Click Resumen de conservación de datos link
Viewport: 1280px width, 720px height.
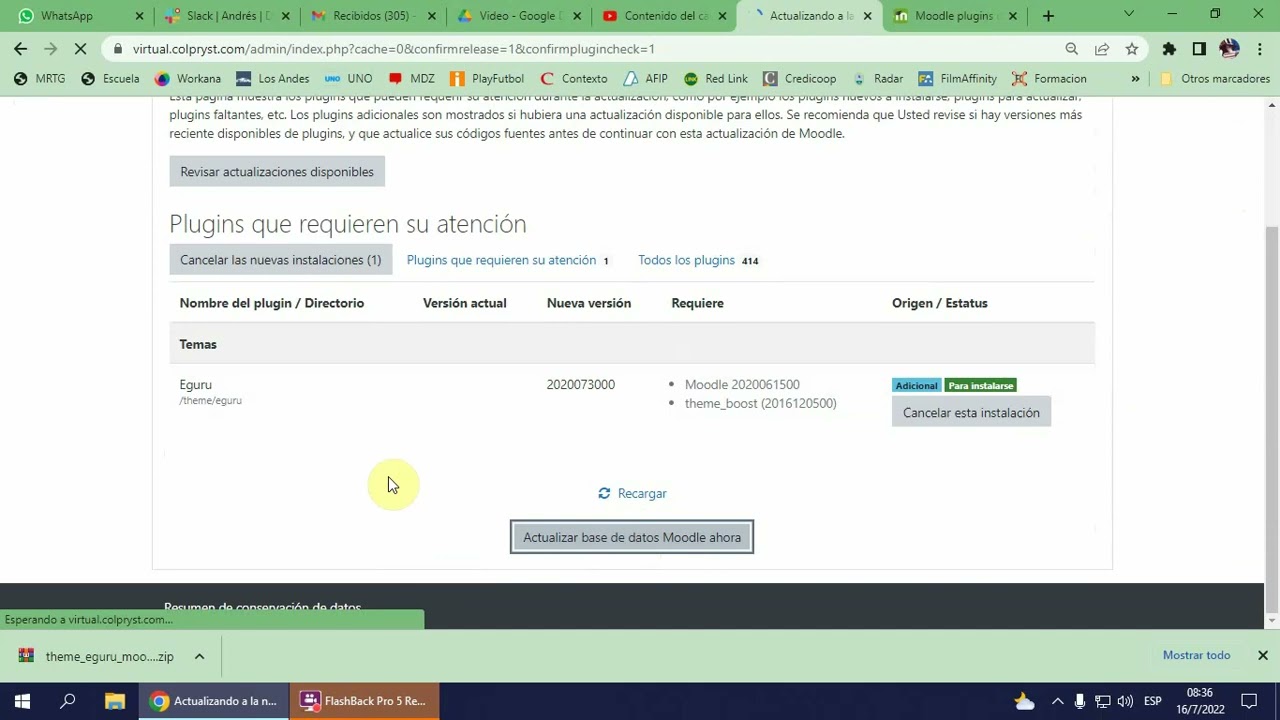[262, 607]
